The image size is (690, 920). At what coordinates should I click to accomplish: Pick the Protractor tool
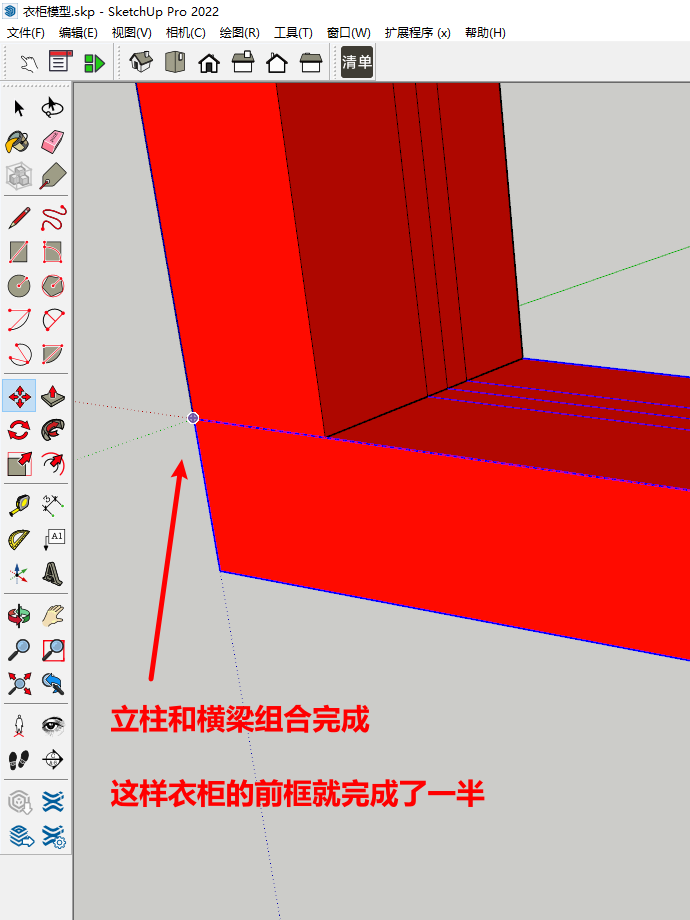(x=19, y=540)
